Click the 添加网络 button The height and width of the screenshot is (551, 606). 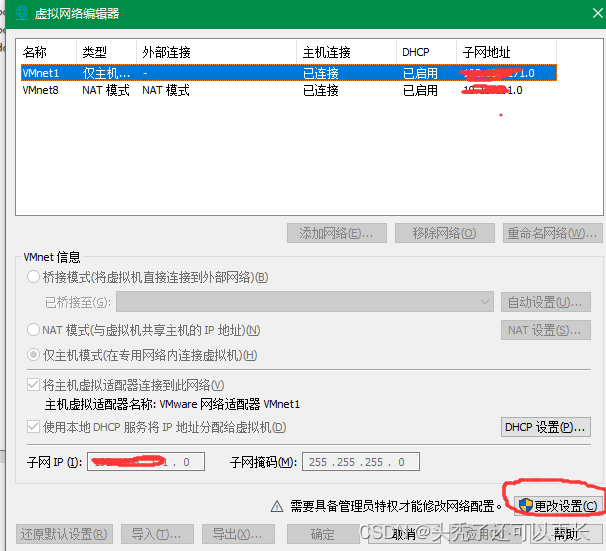point(337,233)
